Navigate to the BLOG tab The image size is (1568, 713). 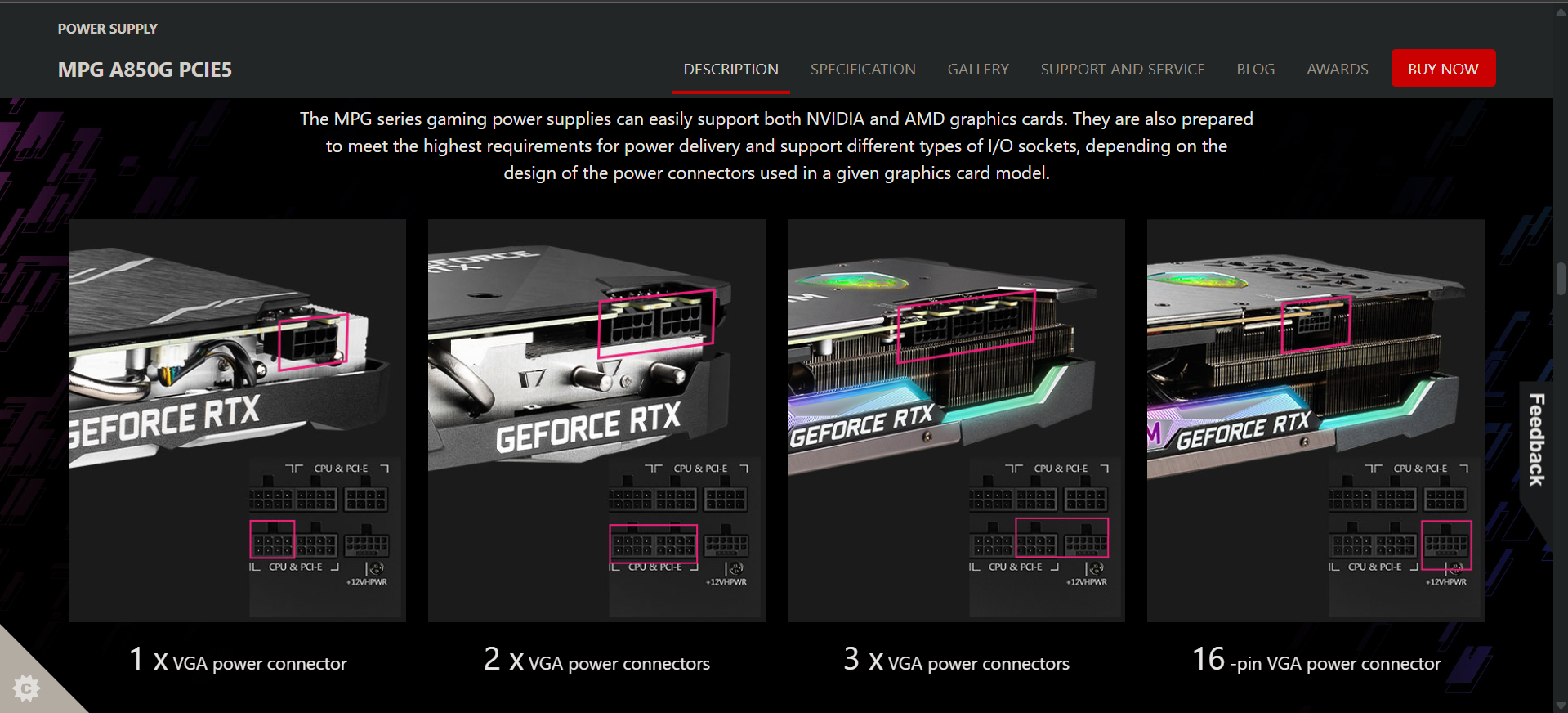coord(1255,70)
